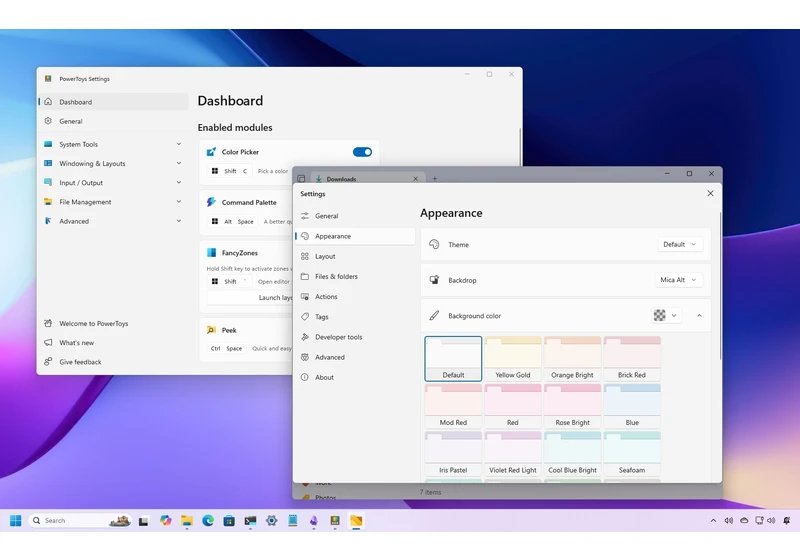The image size is (800, 560).
Task: Click the taskbar Search box
Action: (80, 520)
